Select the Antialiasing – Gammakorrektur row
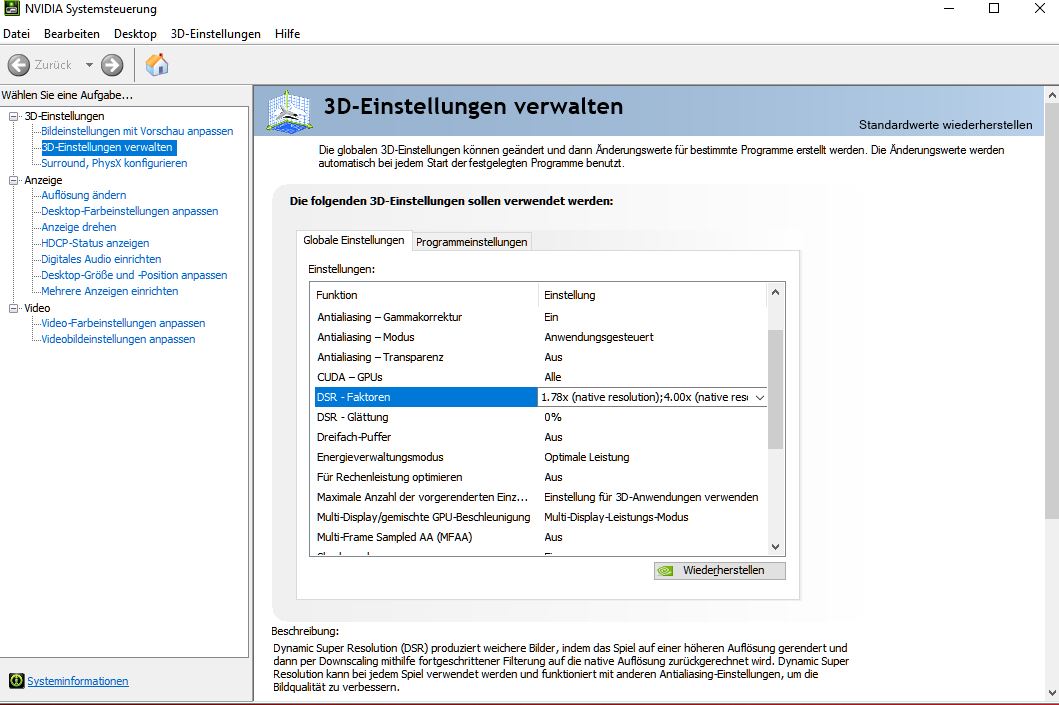 coord(540,317)
